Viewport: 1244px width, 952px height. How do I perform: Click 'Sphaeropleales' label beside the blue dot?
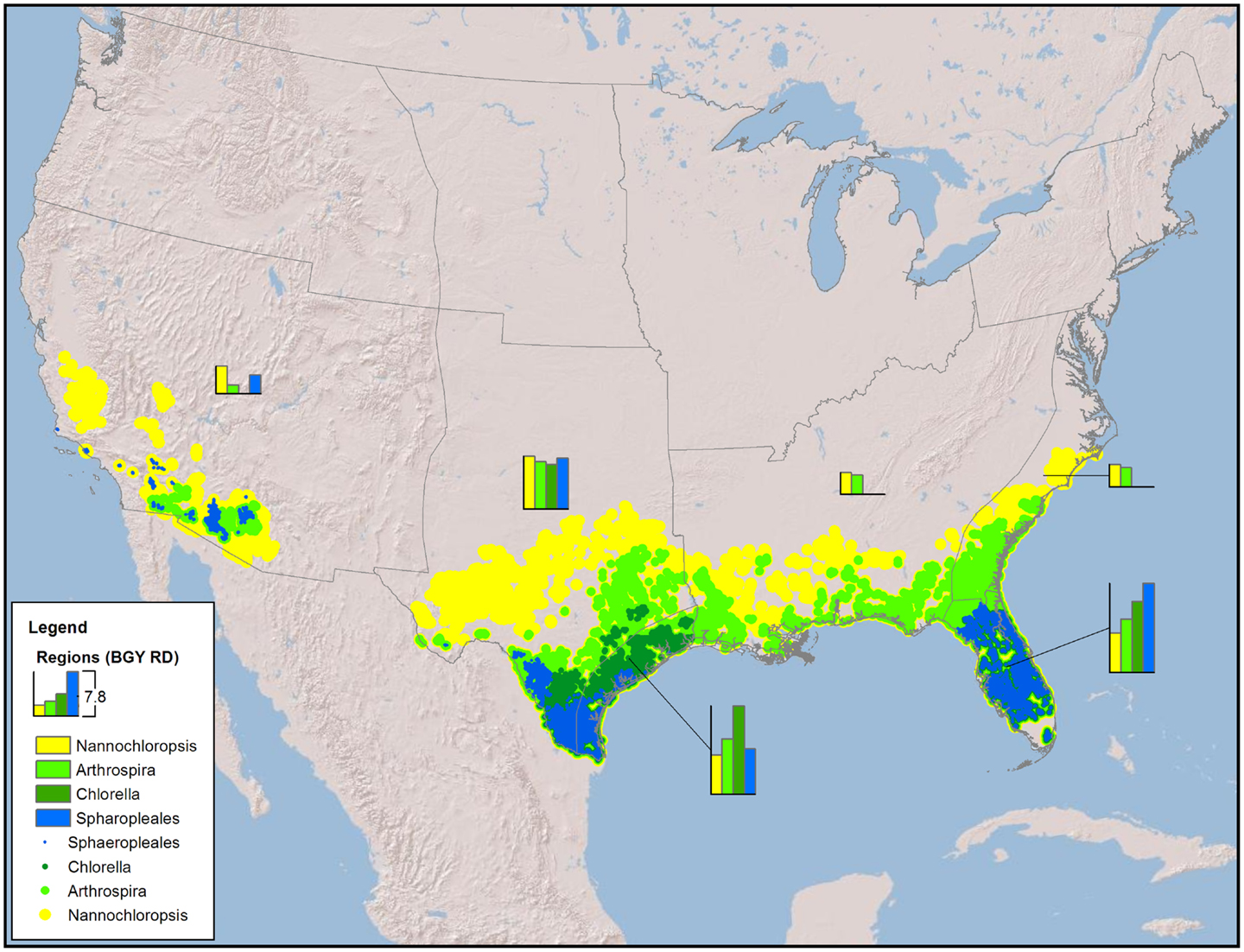124,842
